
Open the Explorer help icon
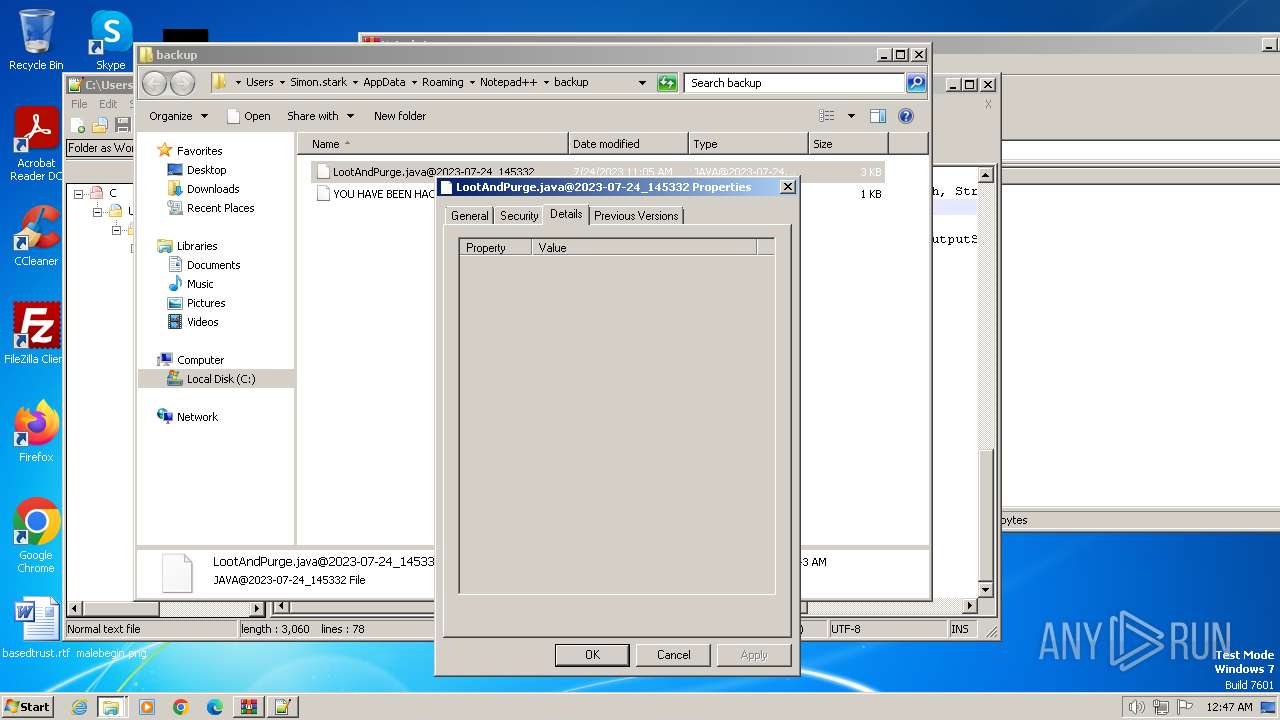point(906,116)
